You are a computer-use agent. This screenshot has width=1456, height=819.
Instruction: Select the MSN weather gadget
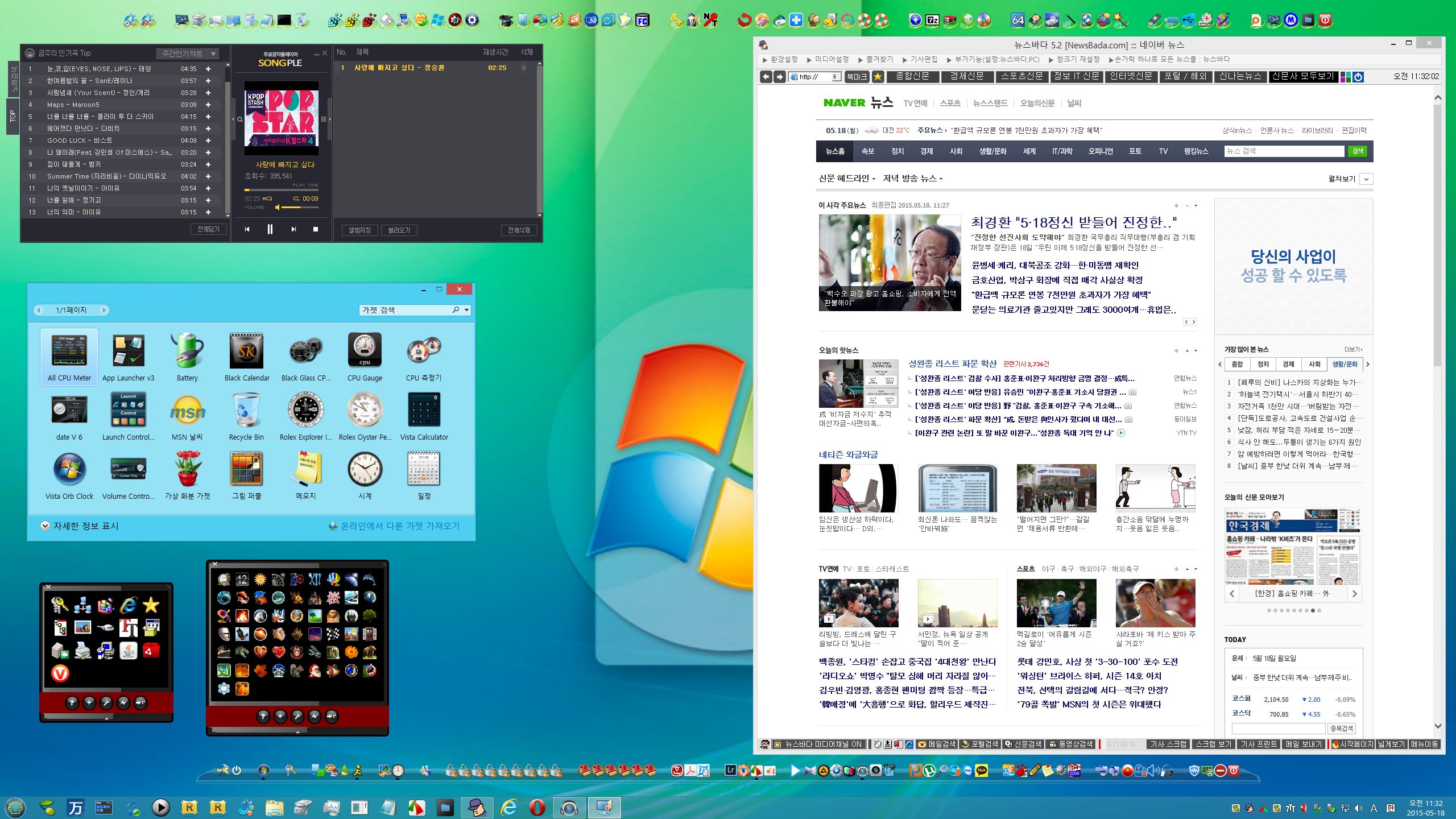[x=187, y=416]
